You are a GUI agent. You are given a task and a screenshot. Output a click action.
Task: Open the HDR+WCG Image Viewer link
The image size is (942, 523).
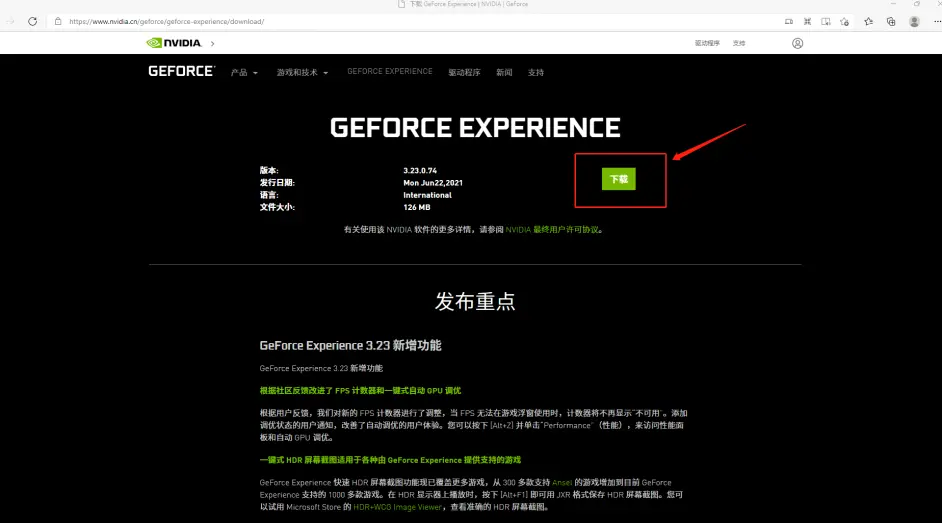(x=397, y=507)
